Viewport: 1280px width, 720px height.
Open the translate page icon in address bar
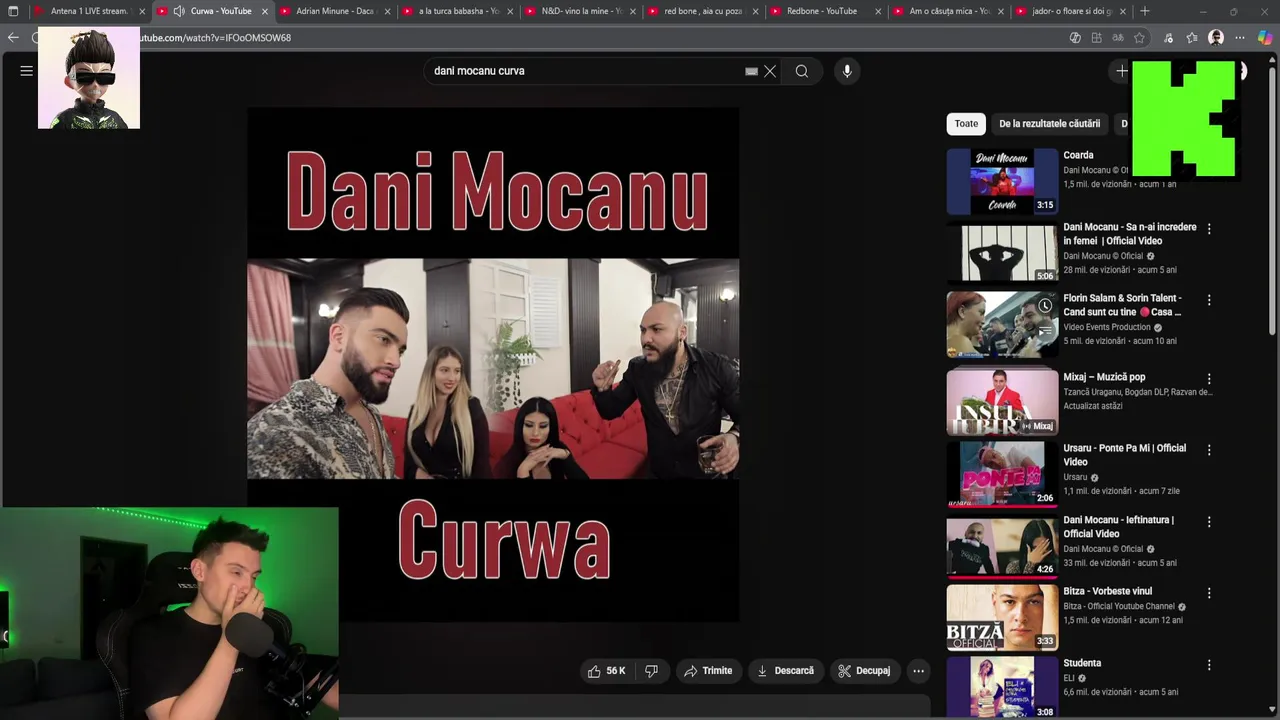coord(1118,38)
